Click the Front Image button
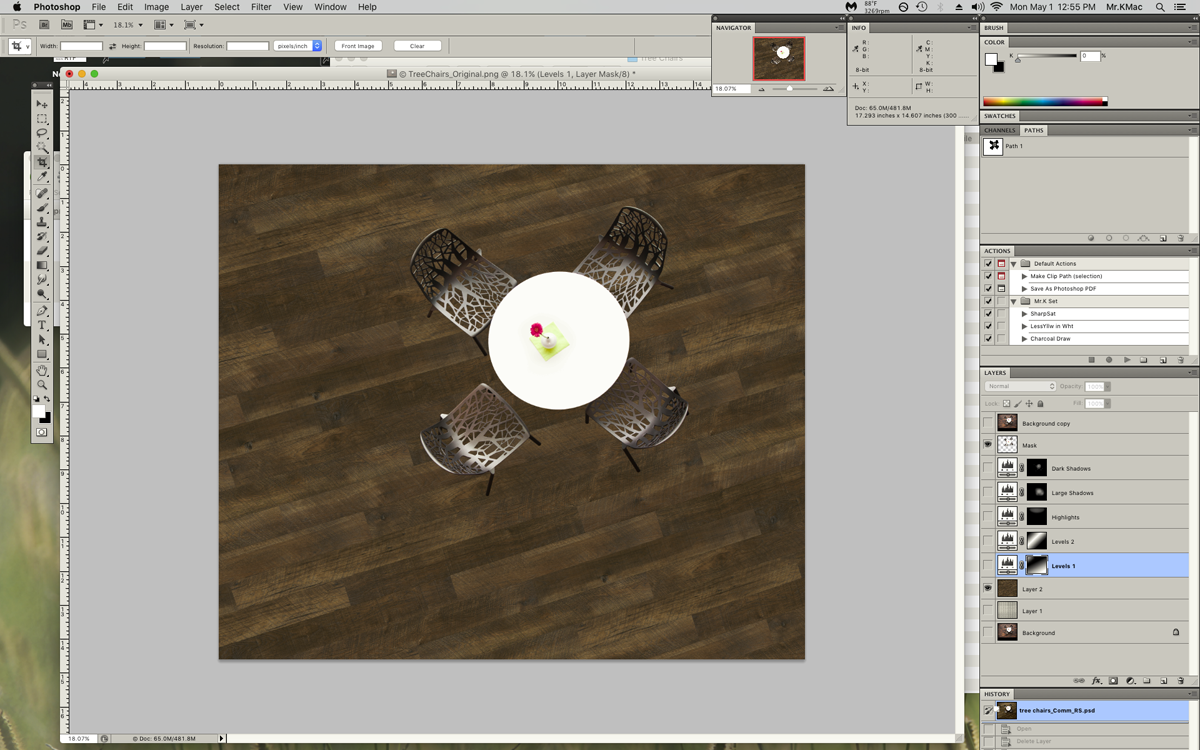 [x=358, y=46]
